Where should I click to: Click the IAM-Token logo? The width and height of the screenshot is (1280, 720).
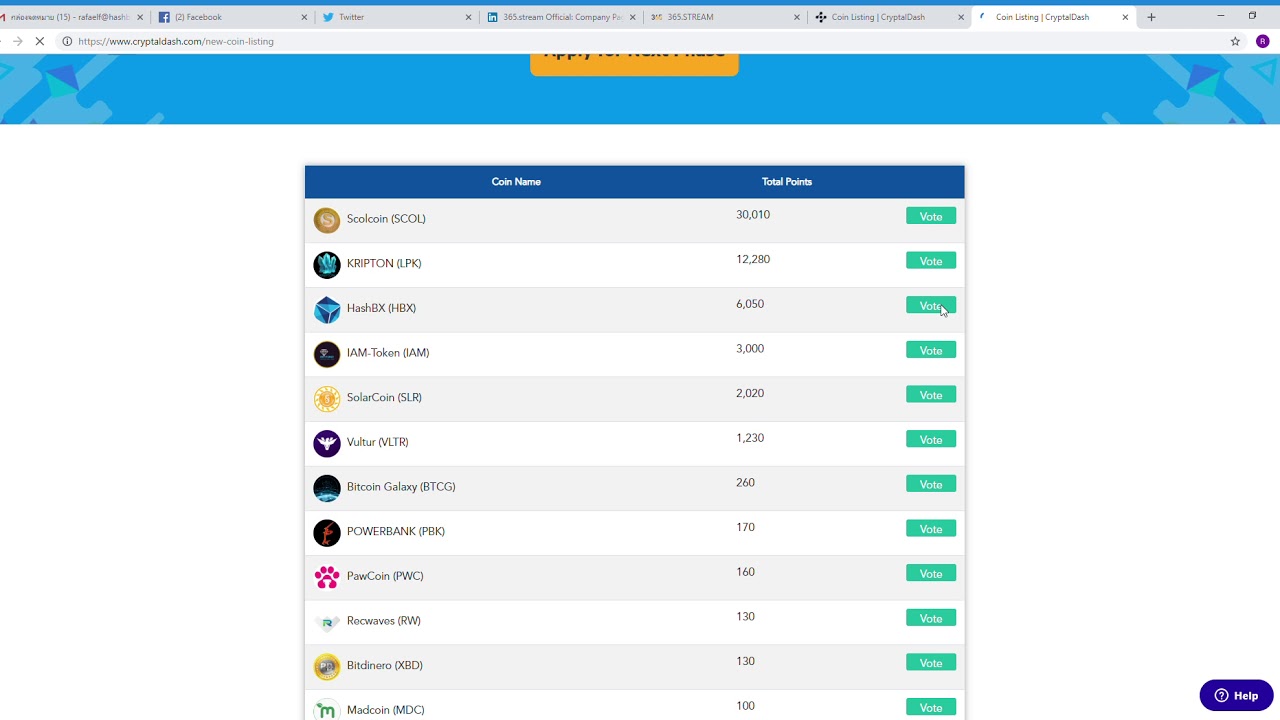click(x=327, y=354)
